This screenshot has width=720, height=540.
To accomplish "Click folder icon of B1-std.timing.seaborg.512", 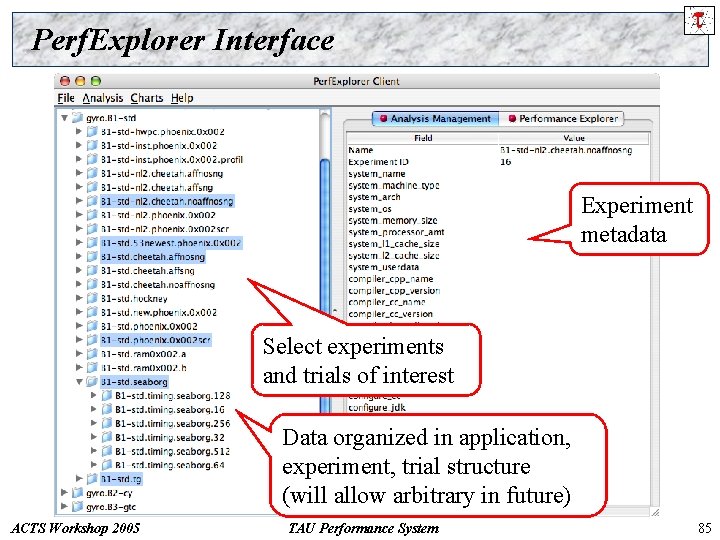I will click(x=107, y=451).
